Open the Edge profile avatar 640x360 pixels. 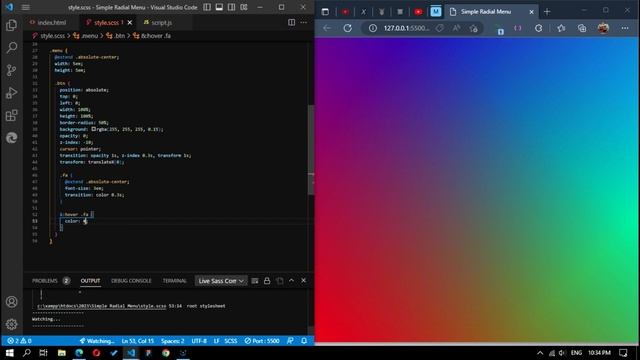(x=603, y=28)
